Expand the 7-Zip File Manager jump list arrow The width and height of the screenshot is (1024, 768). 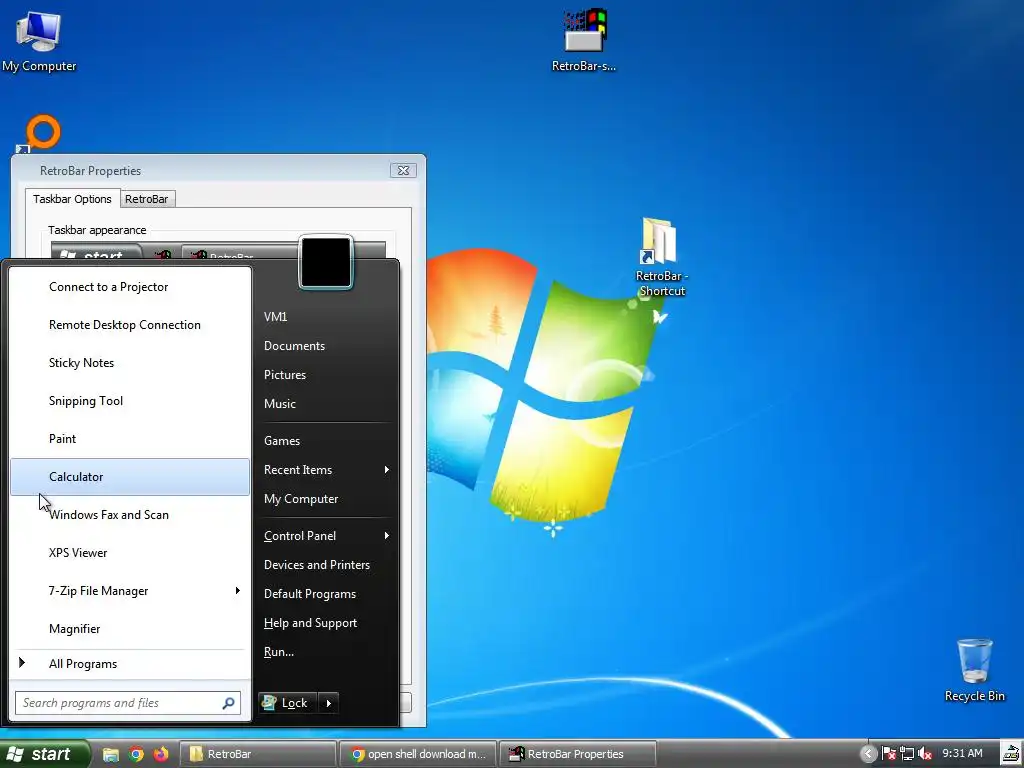[x=238, y=590]
